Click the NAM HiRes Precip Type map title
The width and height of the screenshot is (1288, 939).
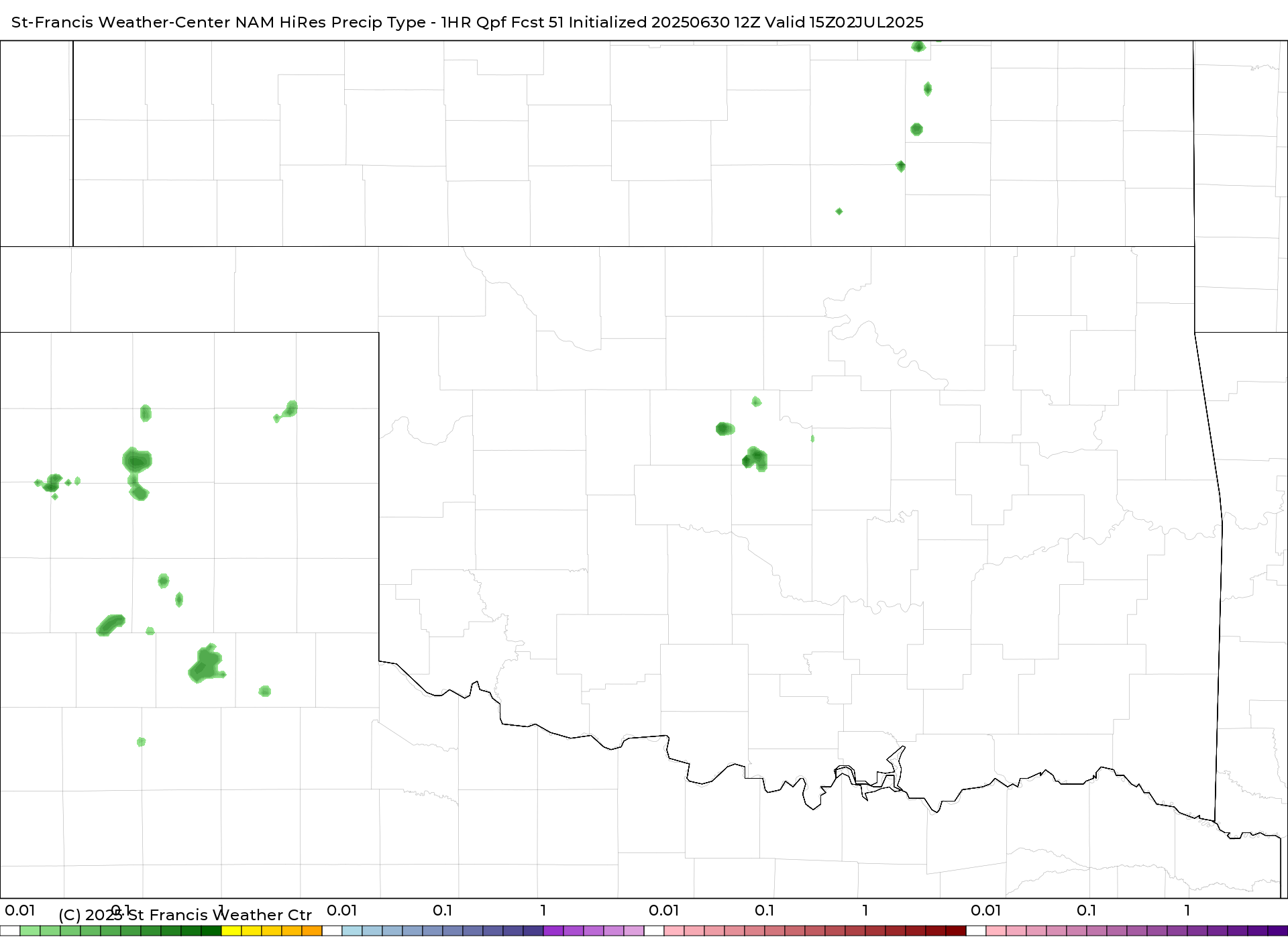pyautogui.click(x=468, y=22)
